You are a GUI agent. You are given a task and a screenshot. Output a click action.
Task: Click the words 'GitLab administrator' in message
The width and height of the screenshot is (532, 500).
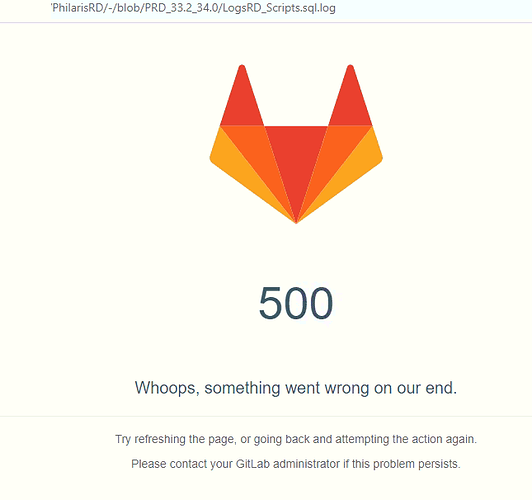[x=288, y=464]
